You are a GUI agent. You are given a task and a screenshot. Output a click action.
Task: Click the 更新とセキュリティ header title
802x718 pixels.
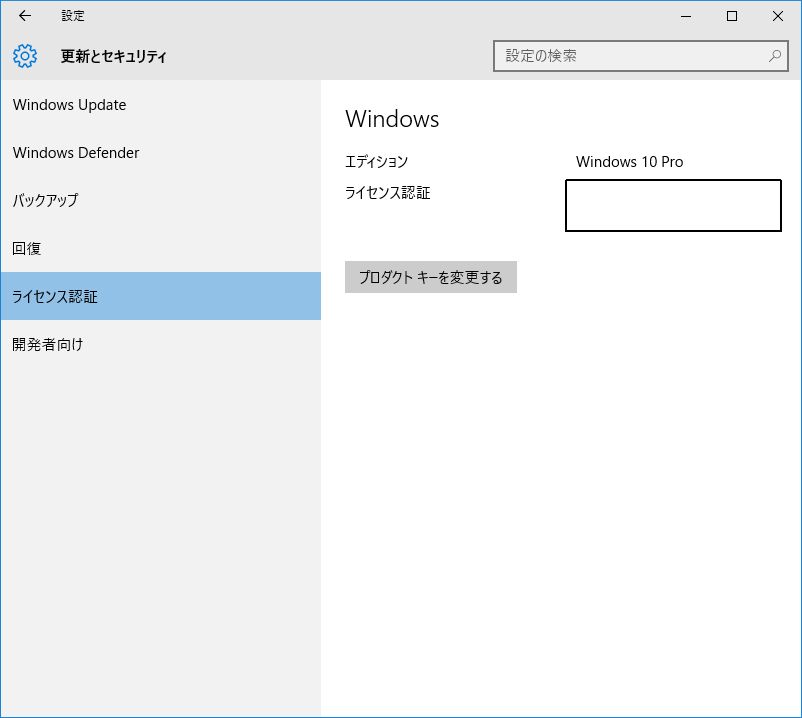tap(113, 56)
